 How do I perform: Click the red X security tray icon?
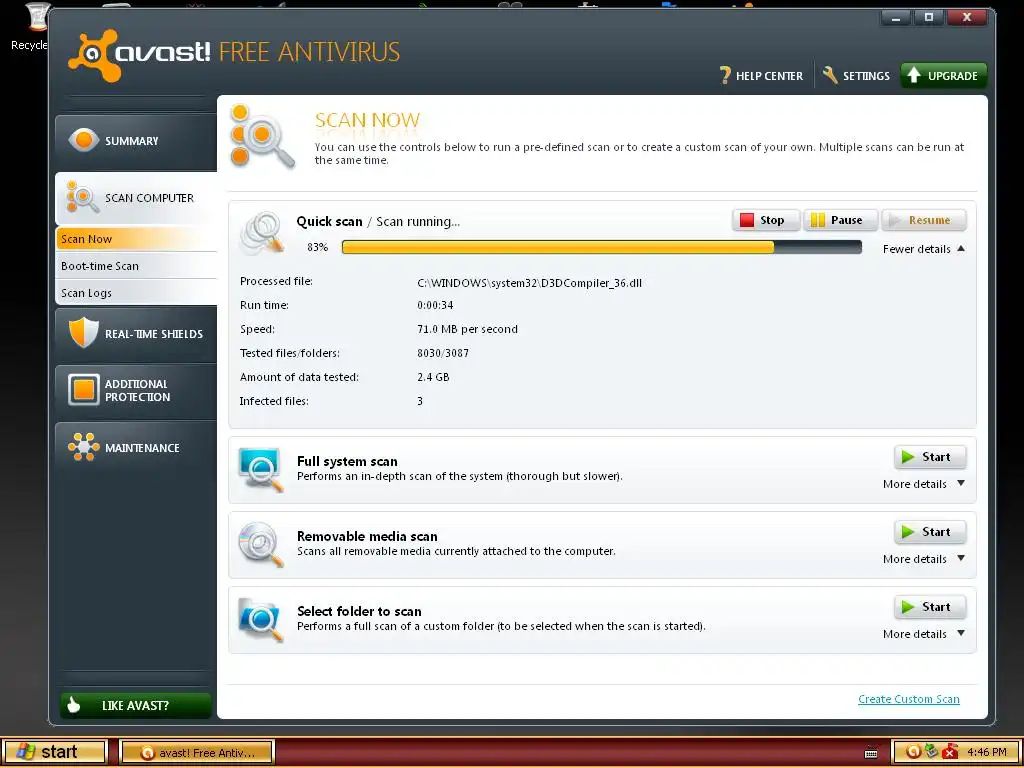(x=950, y=752)
